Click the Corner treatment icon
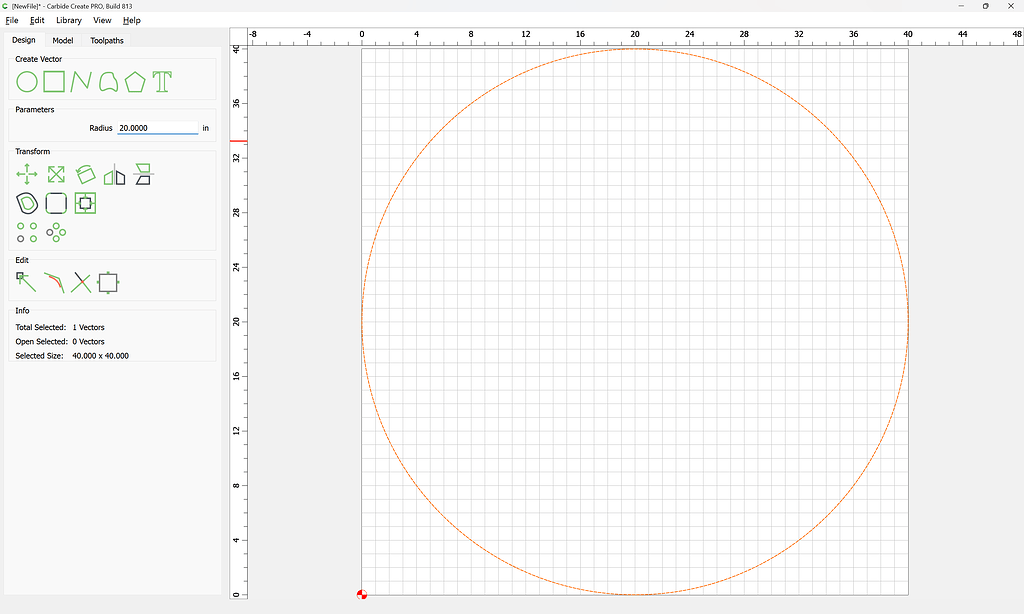The width and height of the screenshot is (1024, 614). (x=56, y=203)
